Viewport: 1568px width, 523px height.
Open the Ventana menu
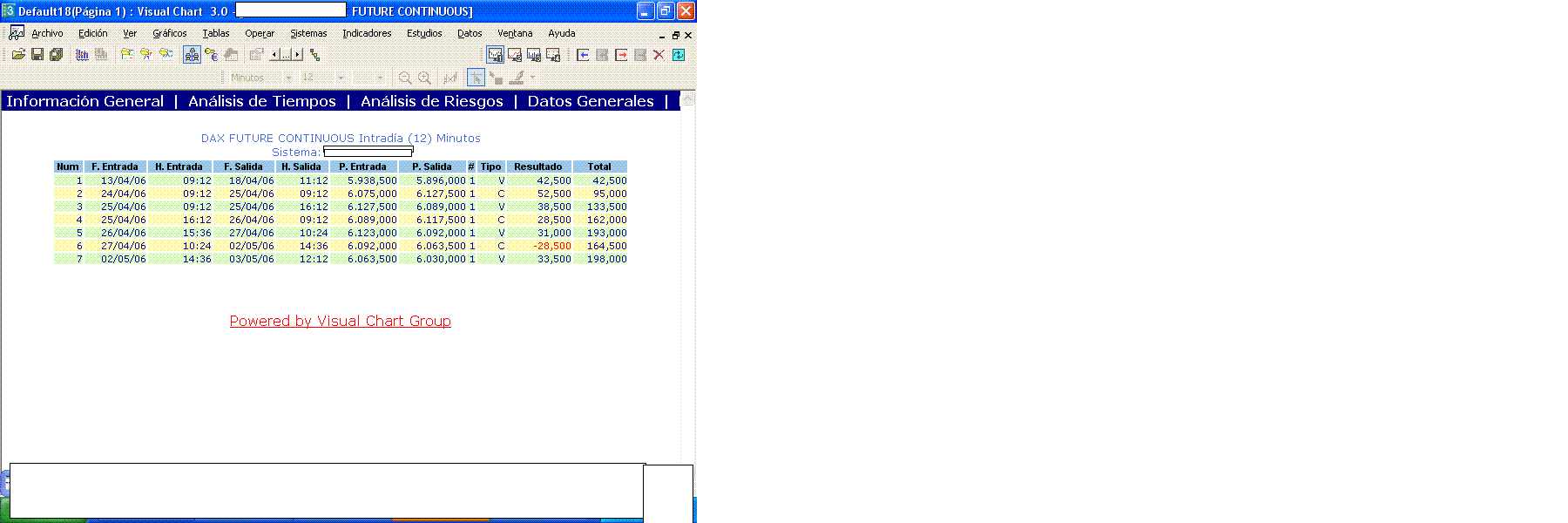515,33
